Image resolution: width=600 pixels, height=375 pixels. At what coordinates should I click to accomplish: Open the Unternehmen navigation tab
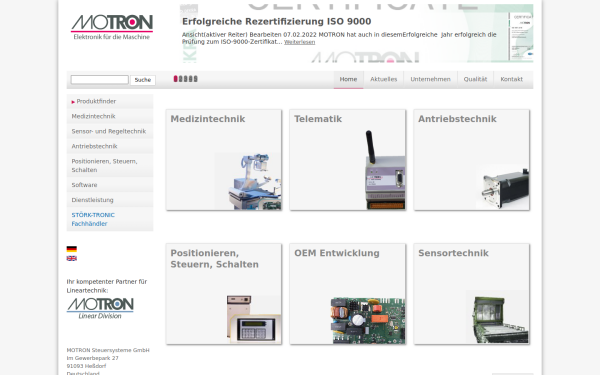[x=430, y=79]
